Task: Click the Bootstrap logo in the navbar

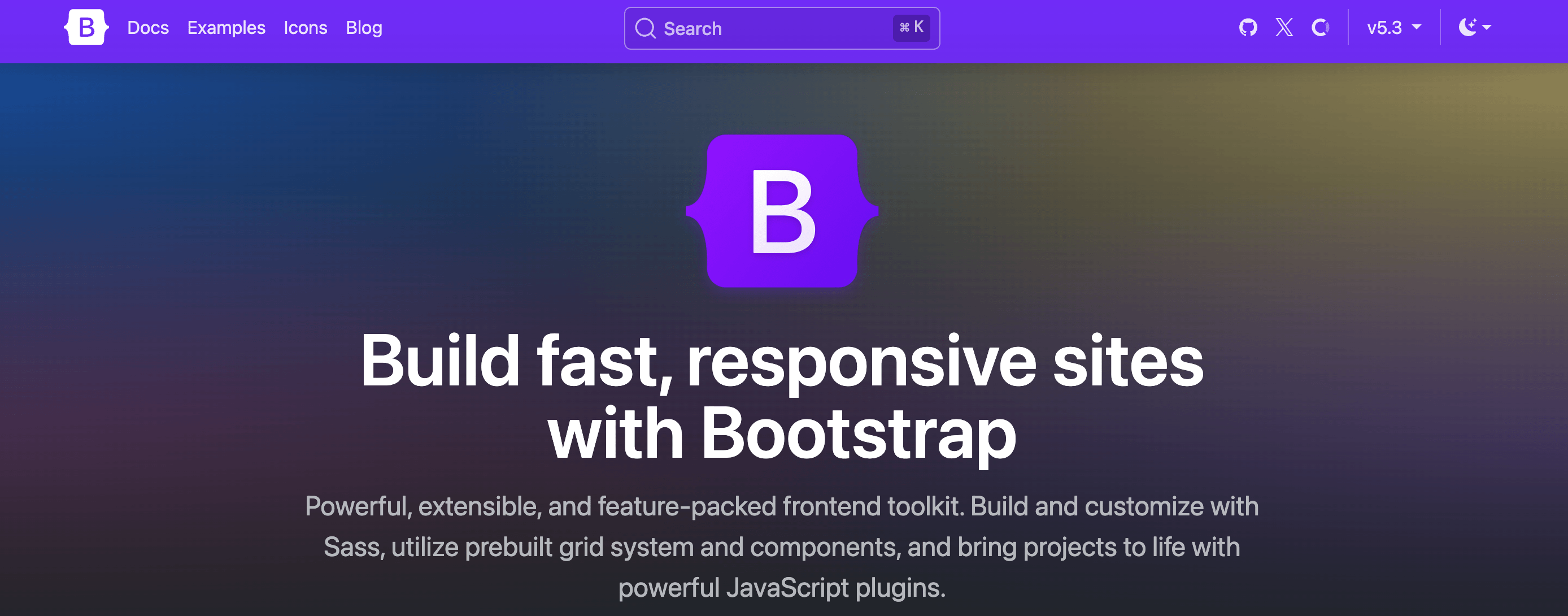Action: point(86,28)
